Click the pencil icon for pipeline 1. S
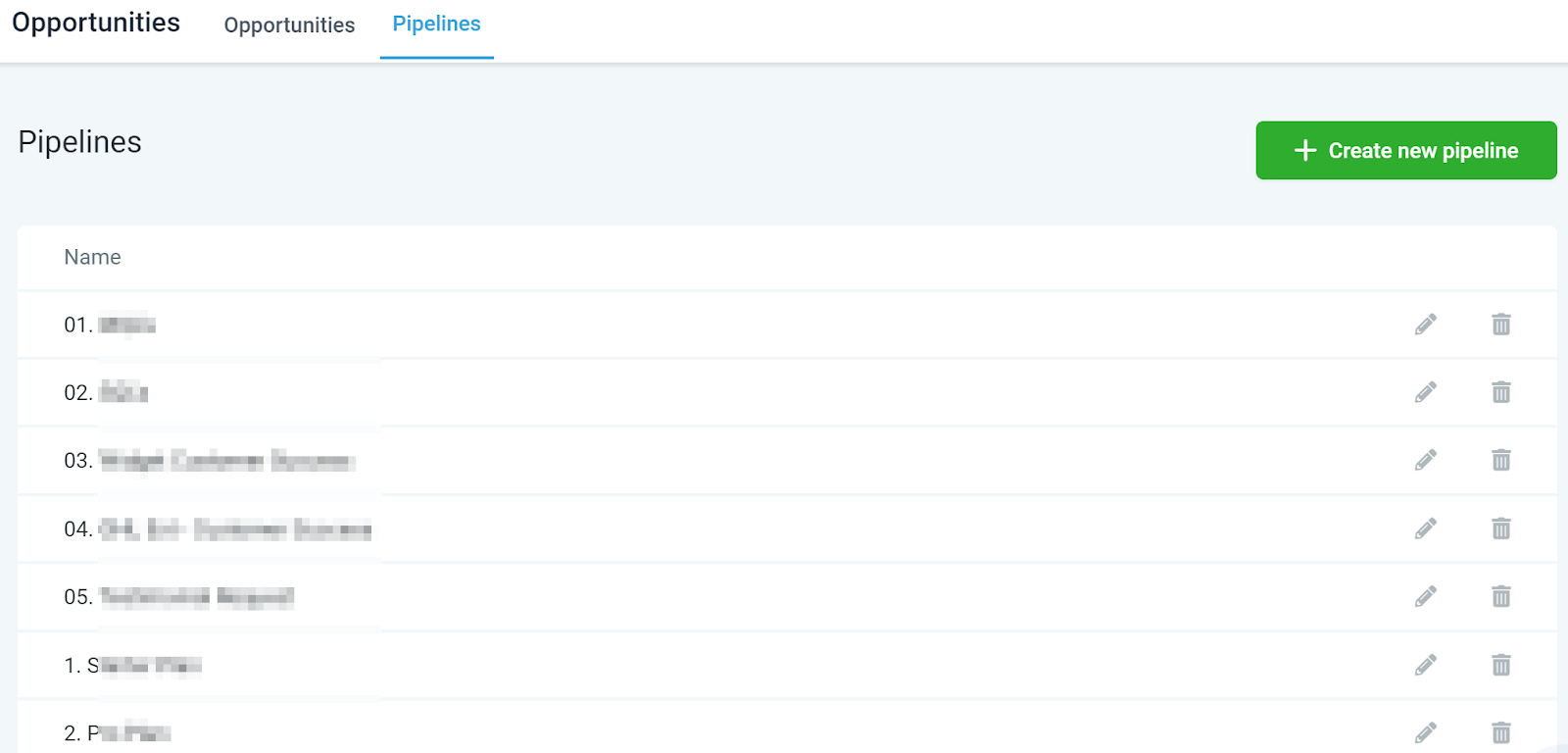Image resolution: width=1568 pixels, height=753 pixels. [1426, 665]
